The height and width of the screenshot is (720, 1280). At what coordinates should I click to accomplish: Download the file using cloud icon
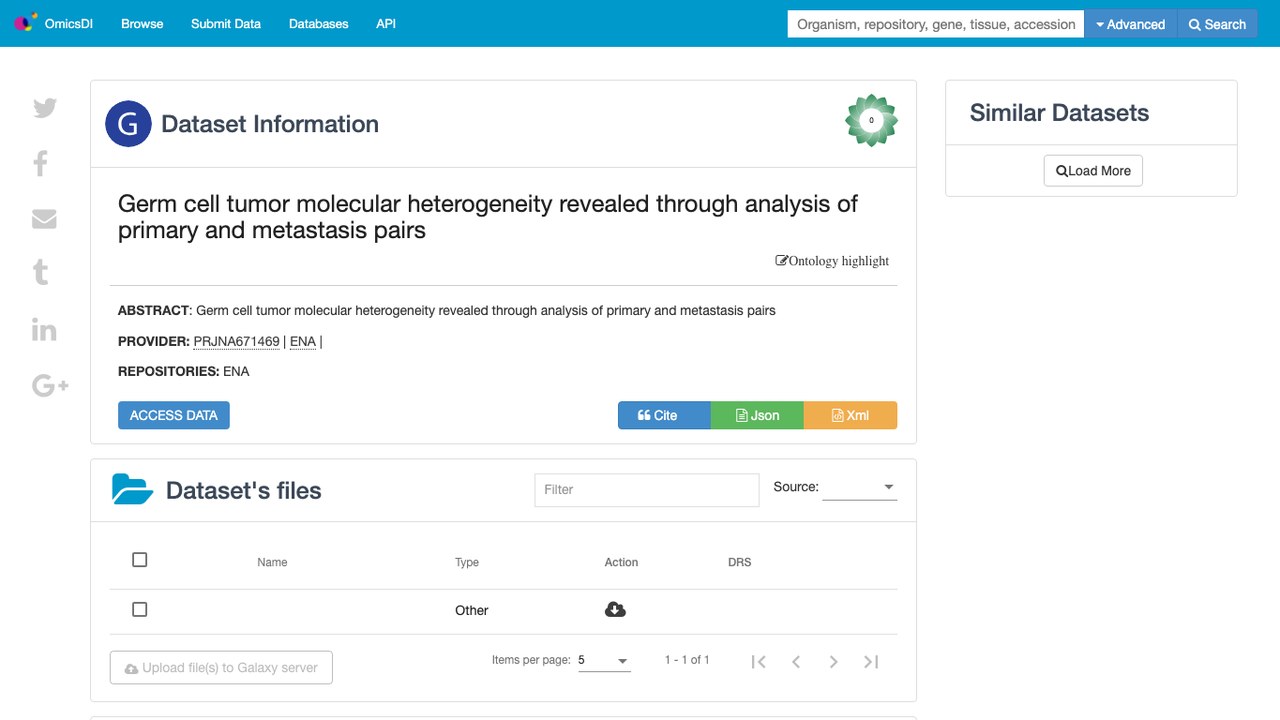tap(615, 610)
